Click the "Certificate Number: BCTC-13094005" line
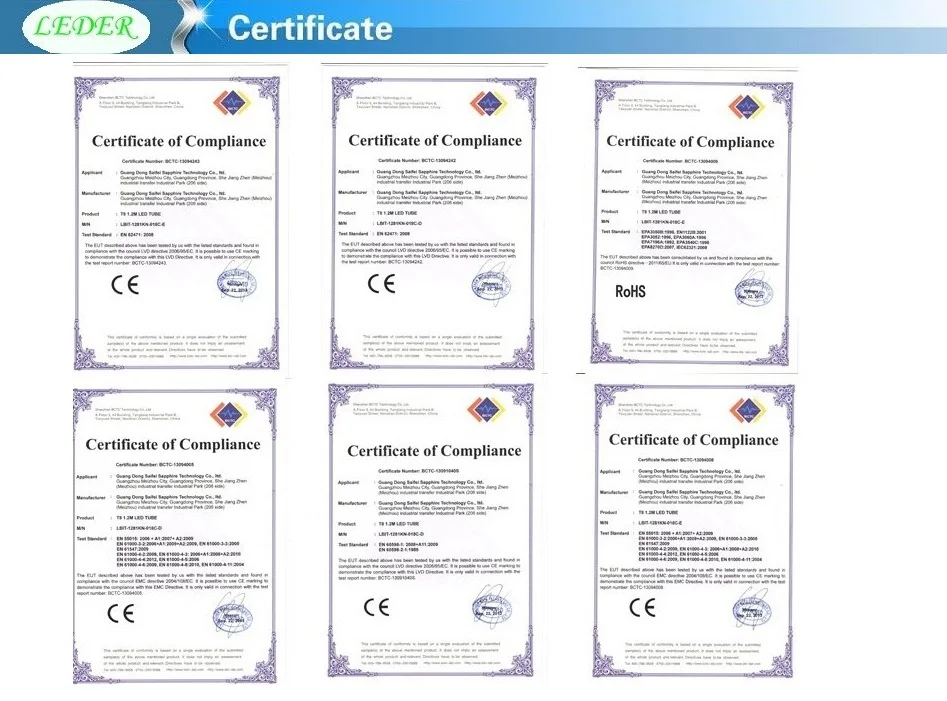The height and width of the screenshot is (701, 947). (x=155, y=465)
